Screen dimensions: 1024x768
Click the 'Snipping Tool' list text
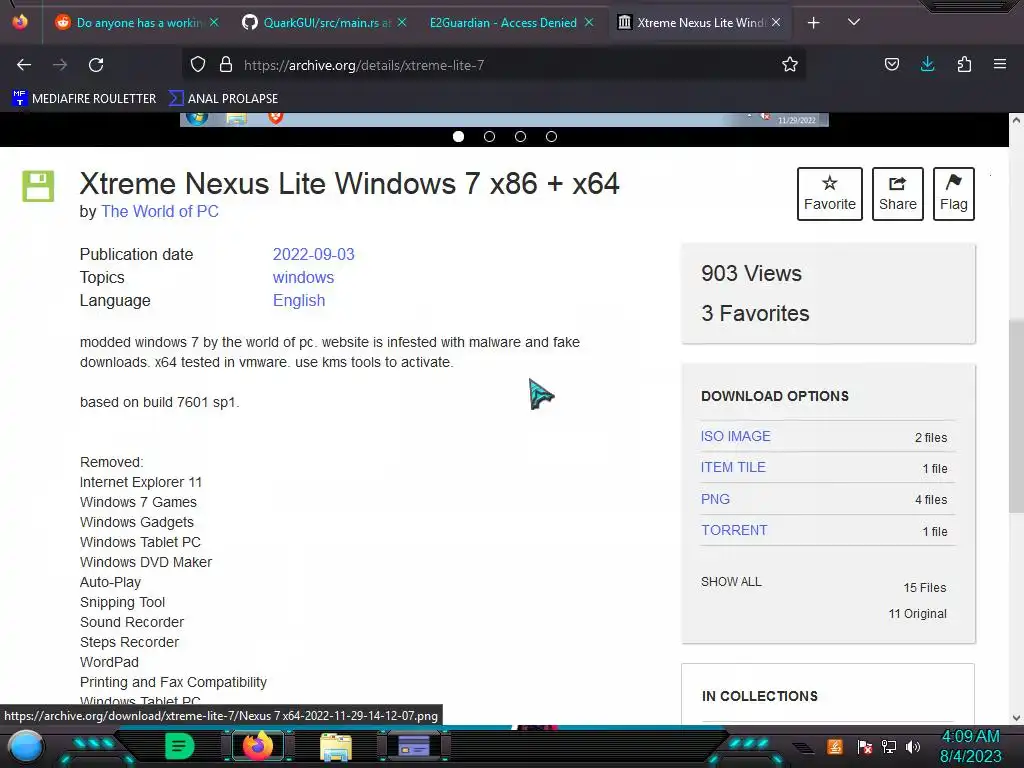point(122,602)
